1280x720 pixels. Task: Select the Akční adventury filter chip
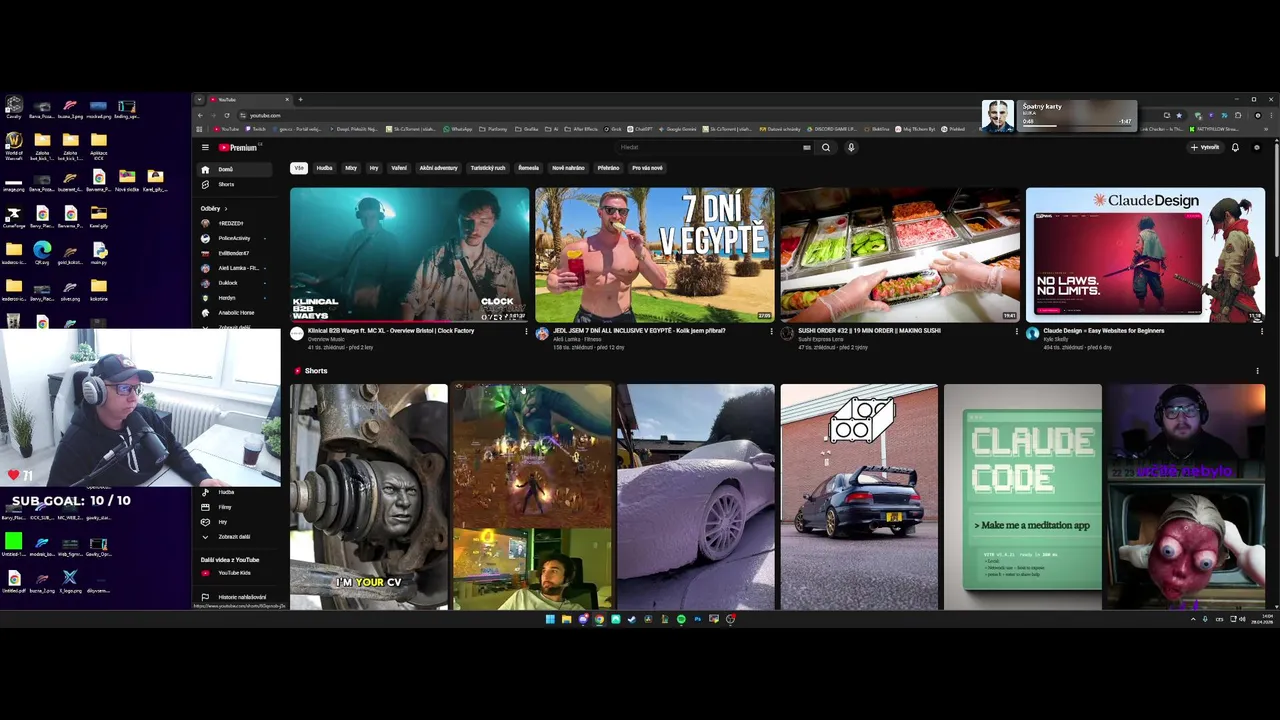[439, 168]
